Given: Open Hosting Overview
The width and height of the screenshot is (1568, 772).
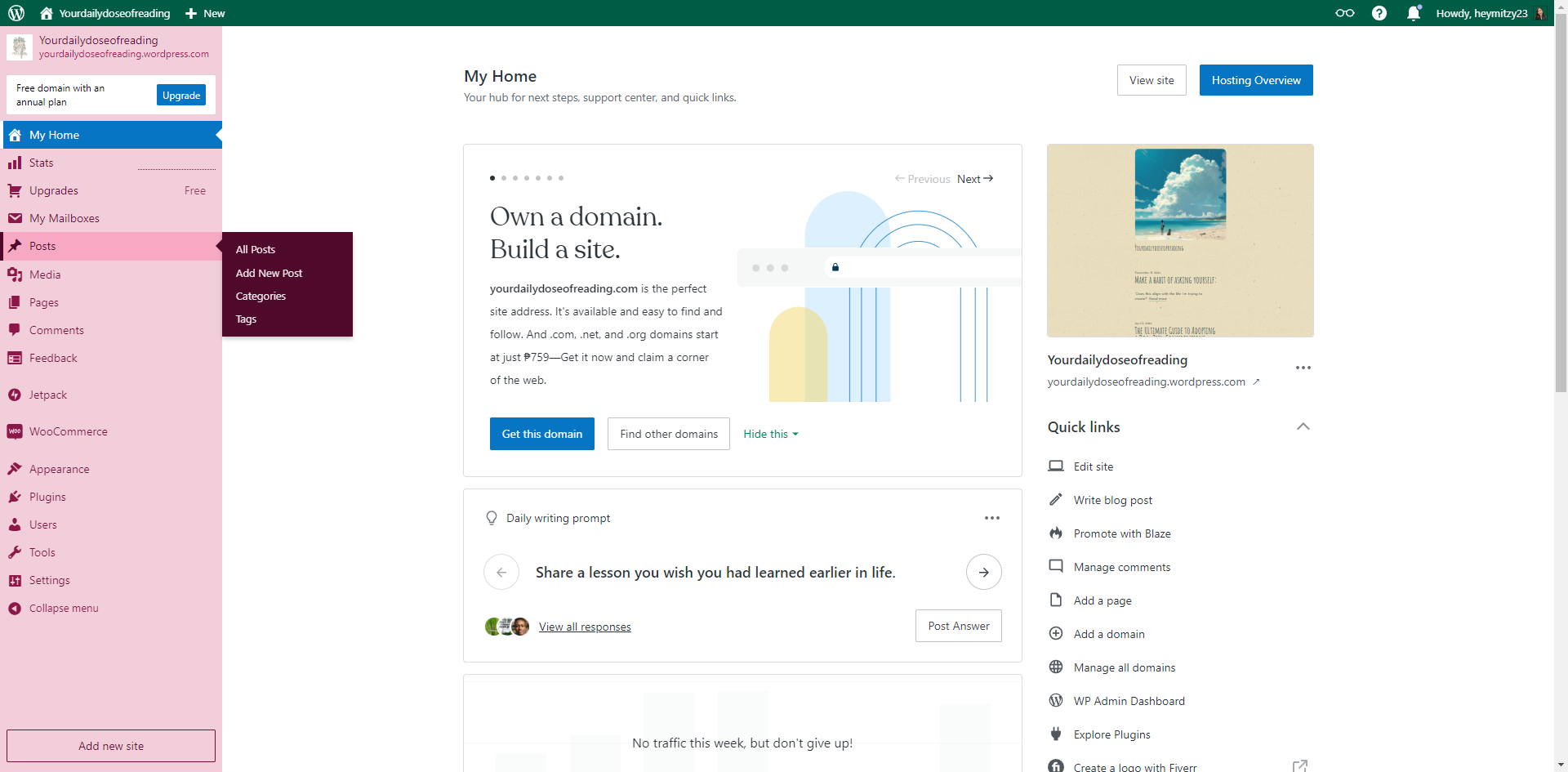Looking at the screenshot, I should (x=1256, y=80).
